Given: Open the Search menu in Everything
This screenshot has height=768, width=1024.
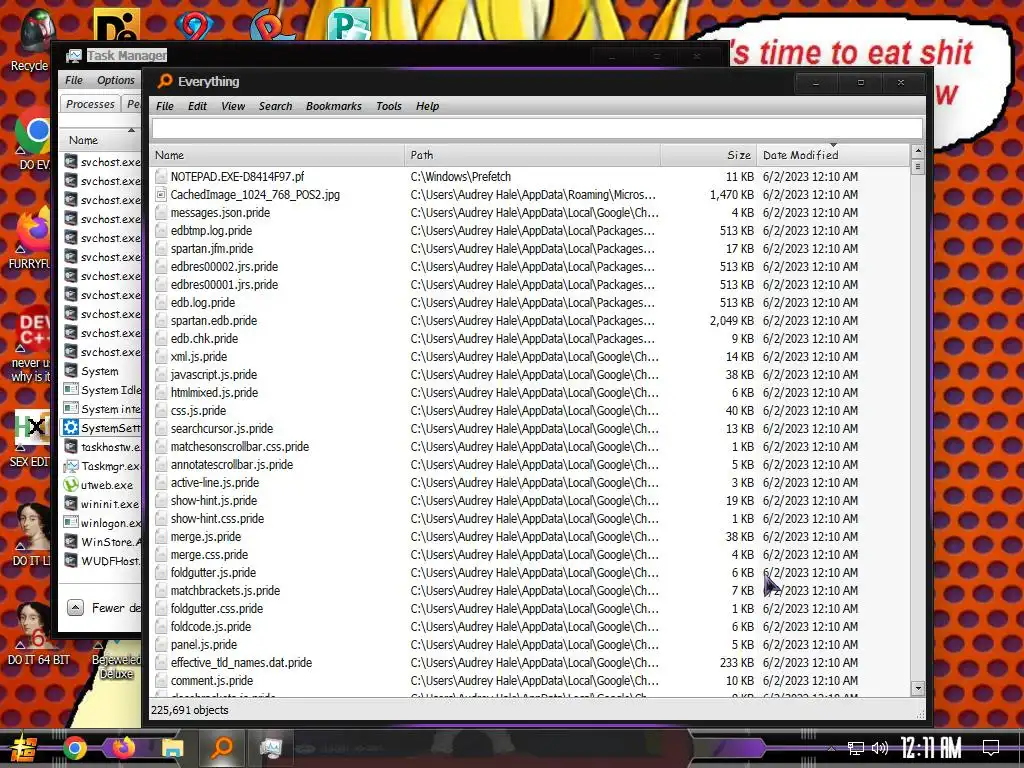Looking at the screenshot, I should (275, 106).
